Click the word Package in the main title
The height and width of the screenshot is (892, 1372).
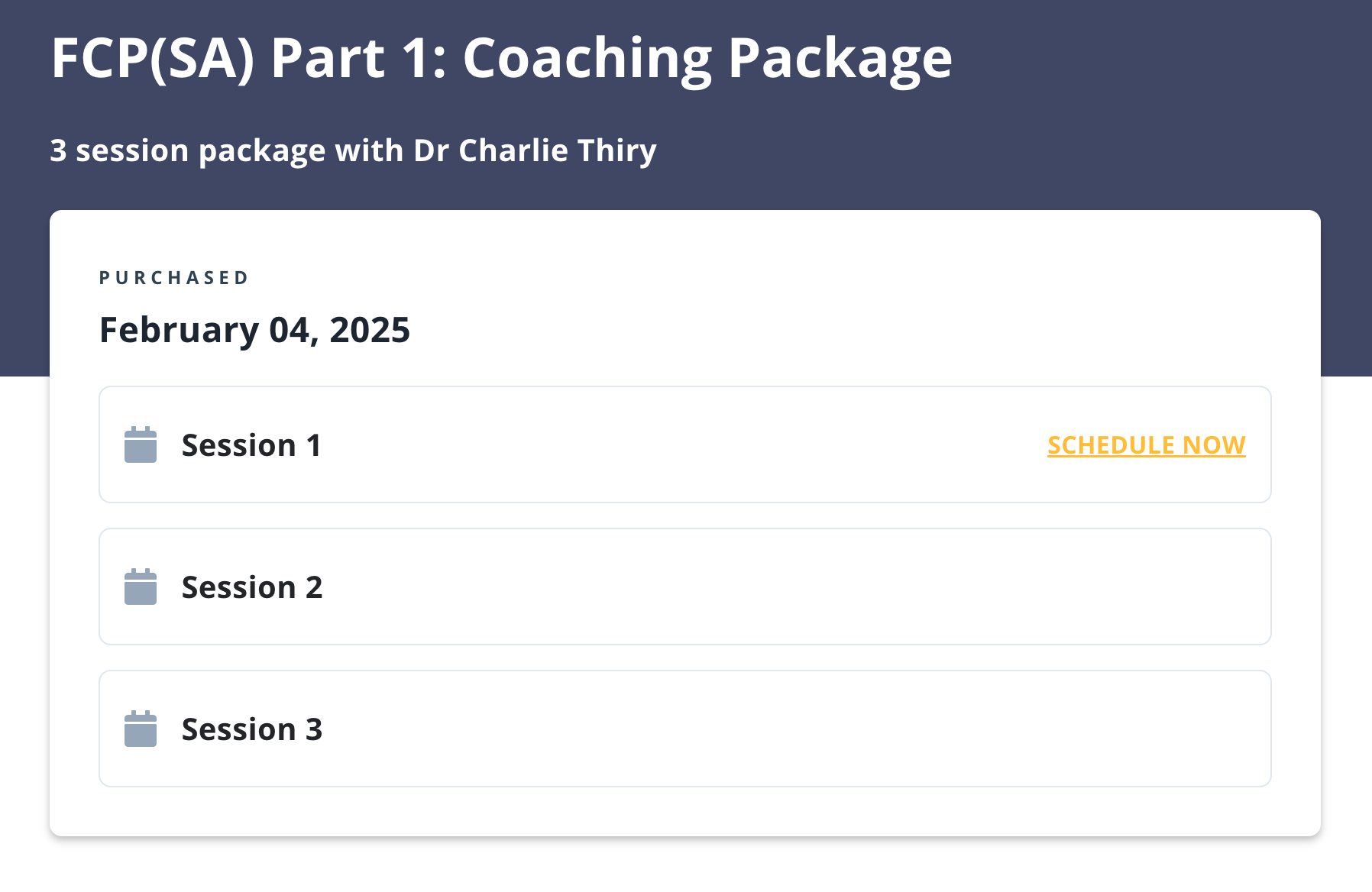[x=840, y=59]
